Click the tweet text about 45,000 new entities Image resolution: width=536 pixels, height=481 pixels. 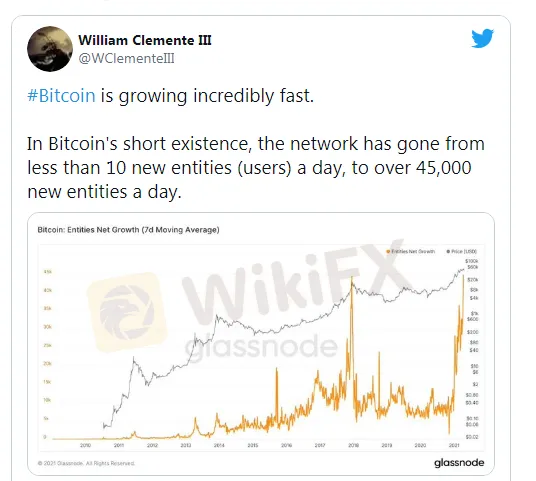click(x=256, y=168)
